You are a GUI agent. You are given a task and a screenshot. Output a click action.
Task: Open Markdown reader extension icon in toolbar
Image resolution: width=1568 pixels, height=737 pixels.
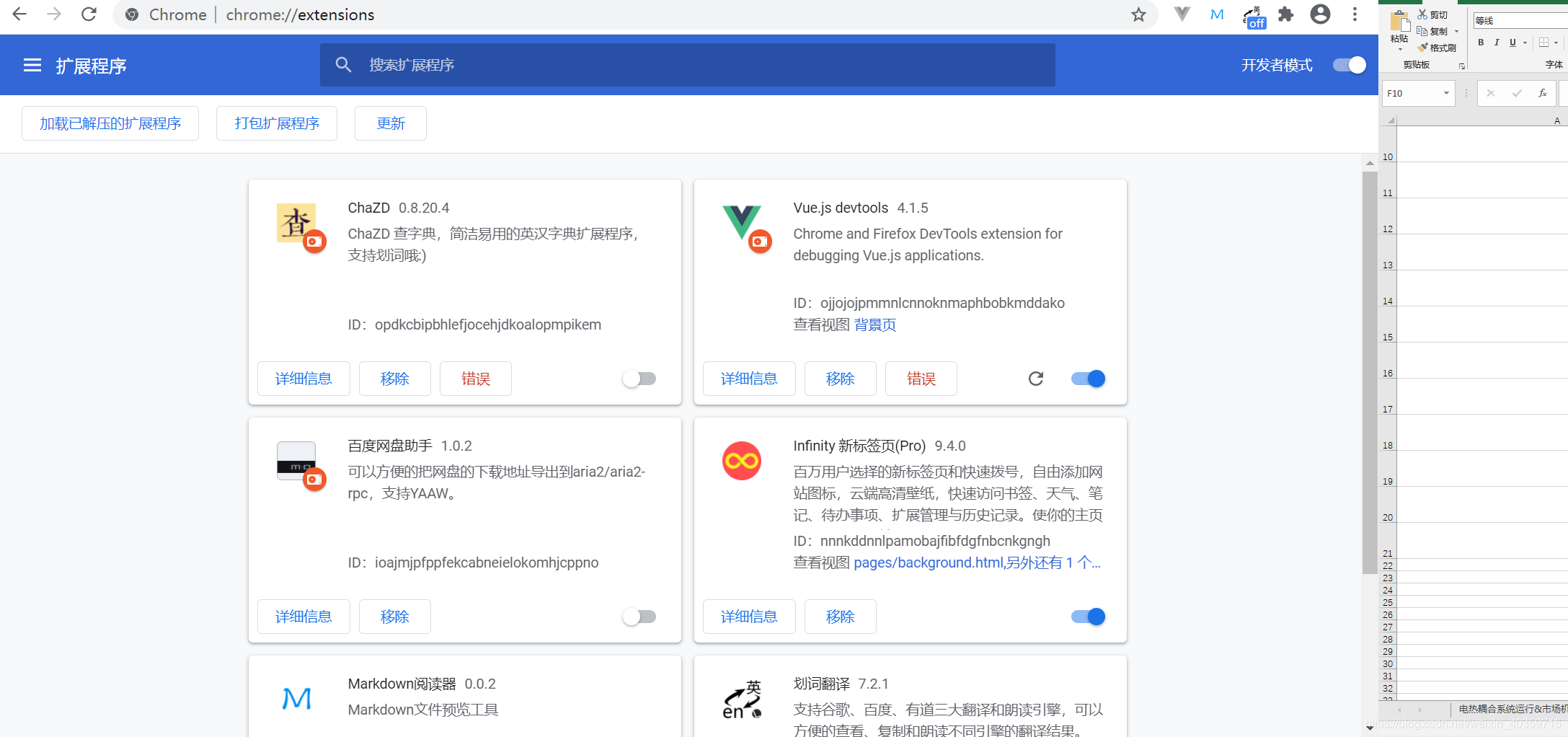tap(1217, 14)
